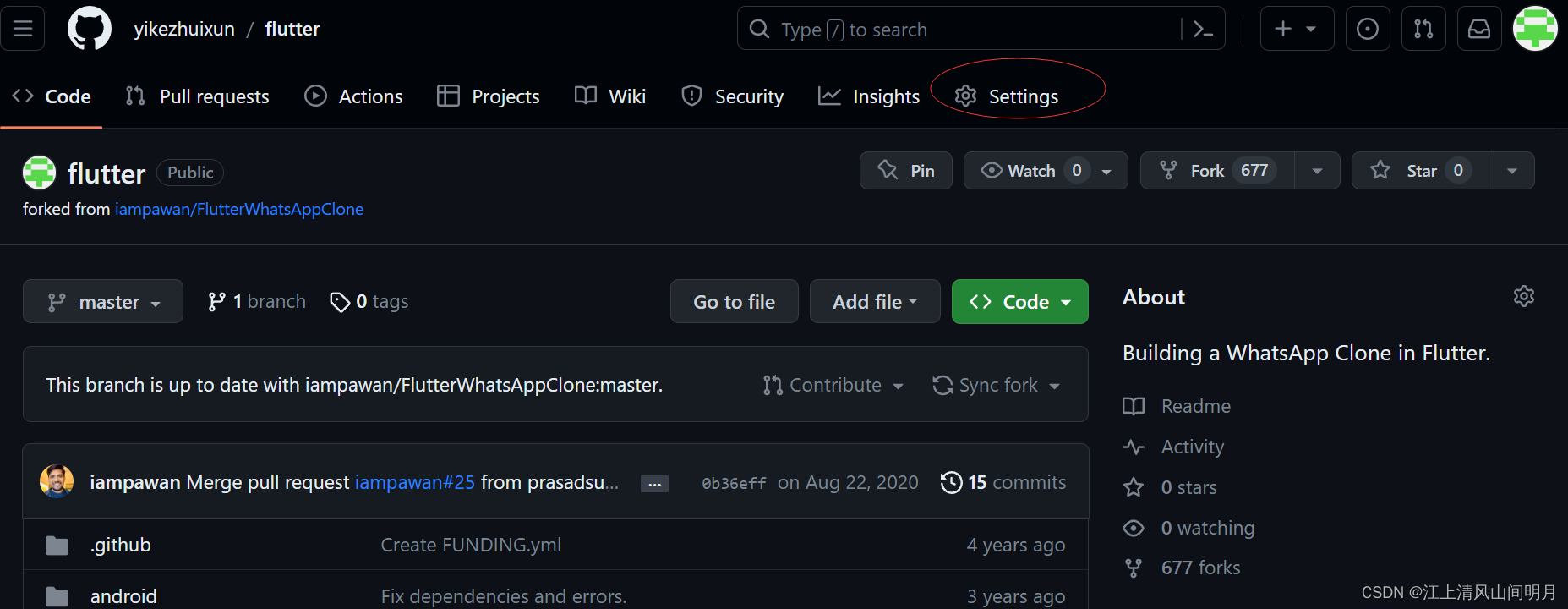
Task: Open the hamburger navigation menu
Action: click(x=23, y=29)
